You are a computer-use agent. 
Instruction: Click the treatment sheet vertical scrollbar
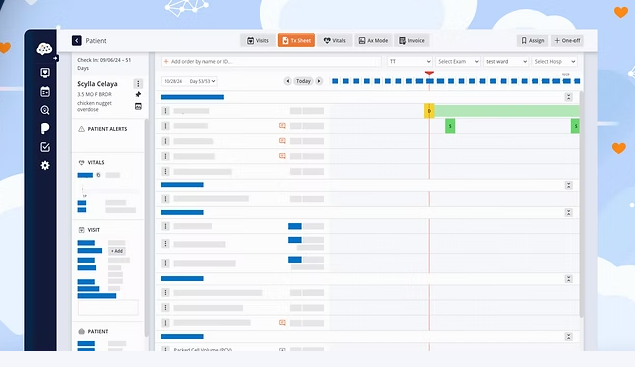(582, 205)
